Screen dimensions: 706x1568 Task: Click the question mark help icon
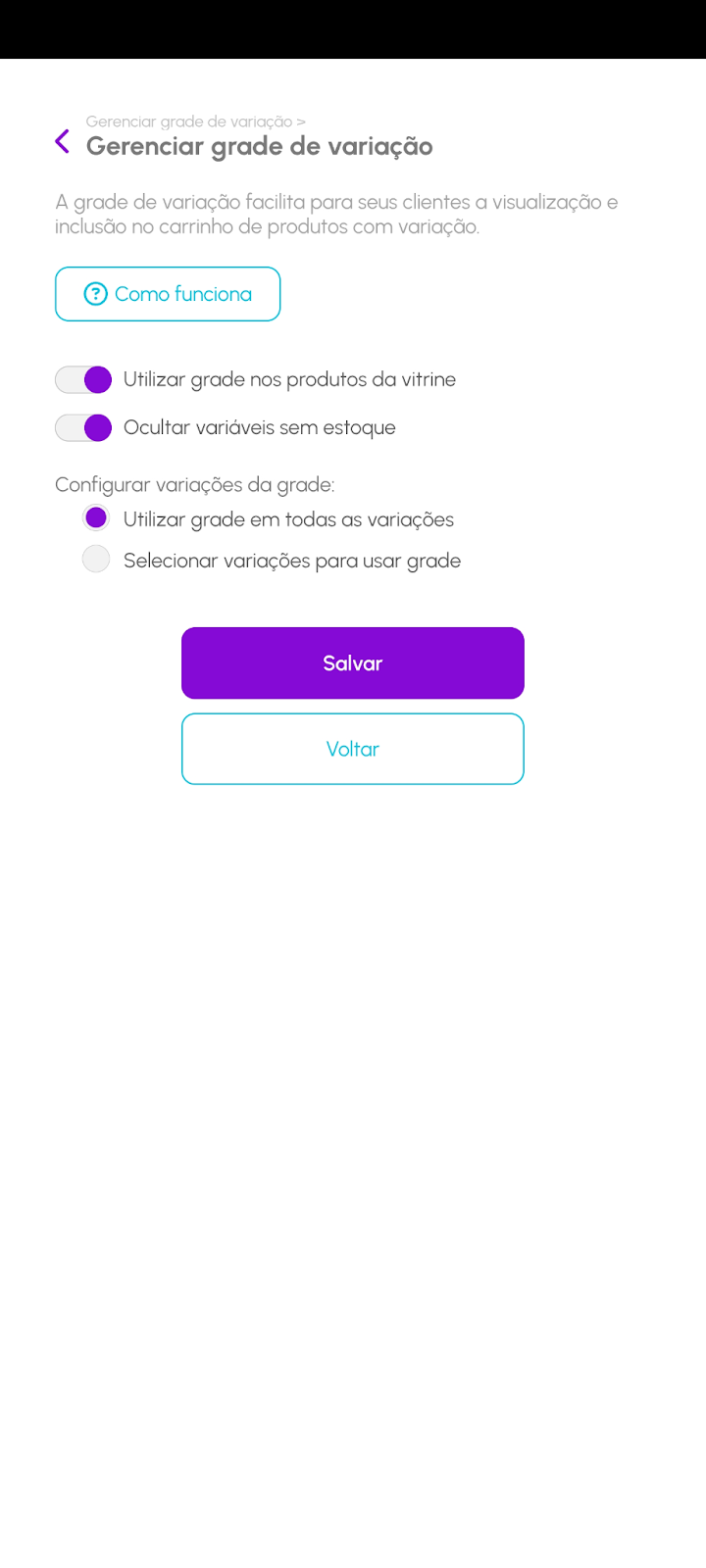(95, 294)
